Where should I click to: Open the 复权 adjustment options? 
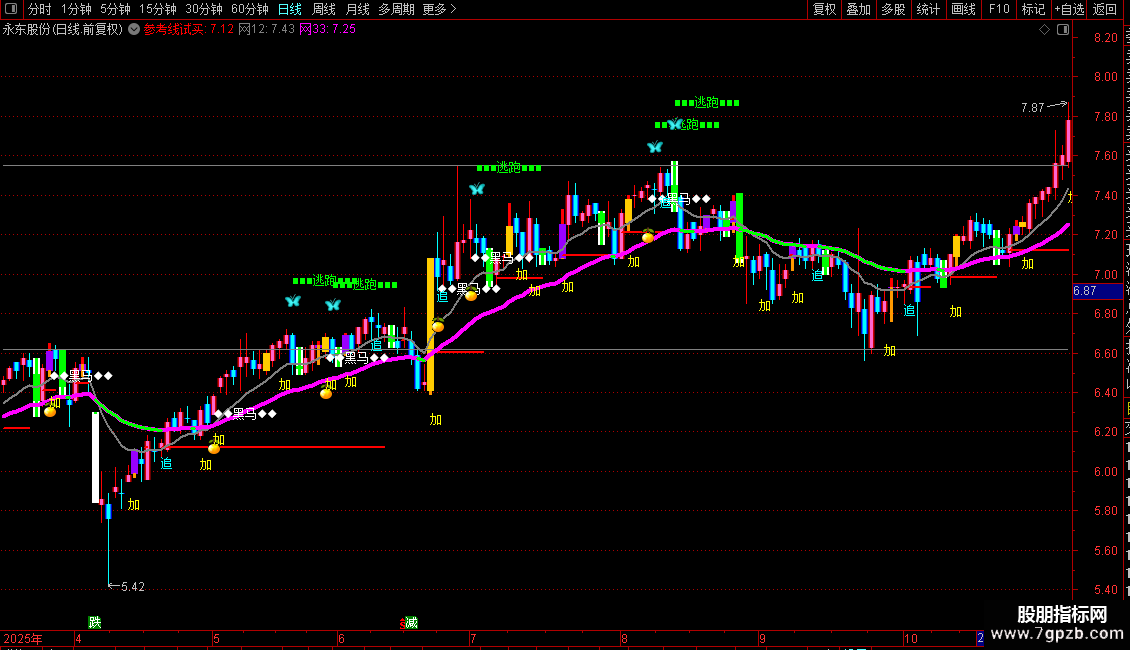824,9
